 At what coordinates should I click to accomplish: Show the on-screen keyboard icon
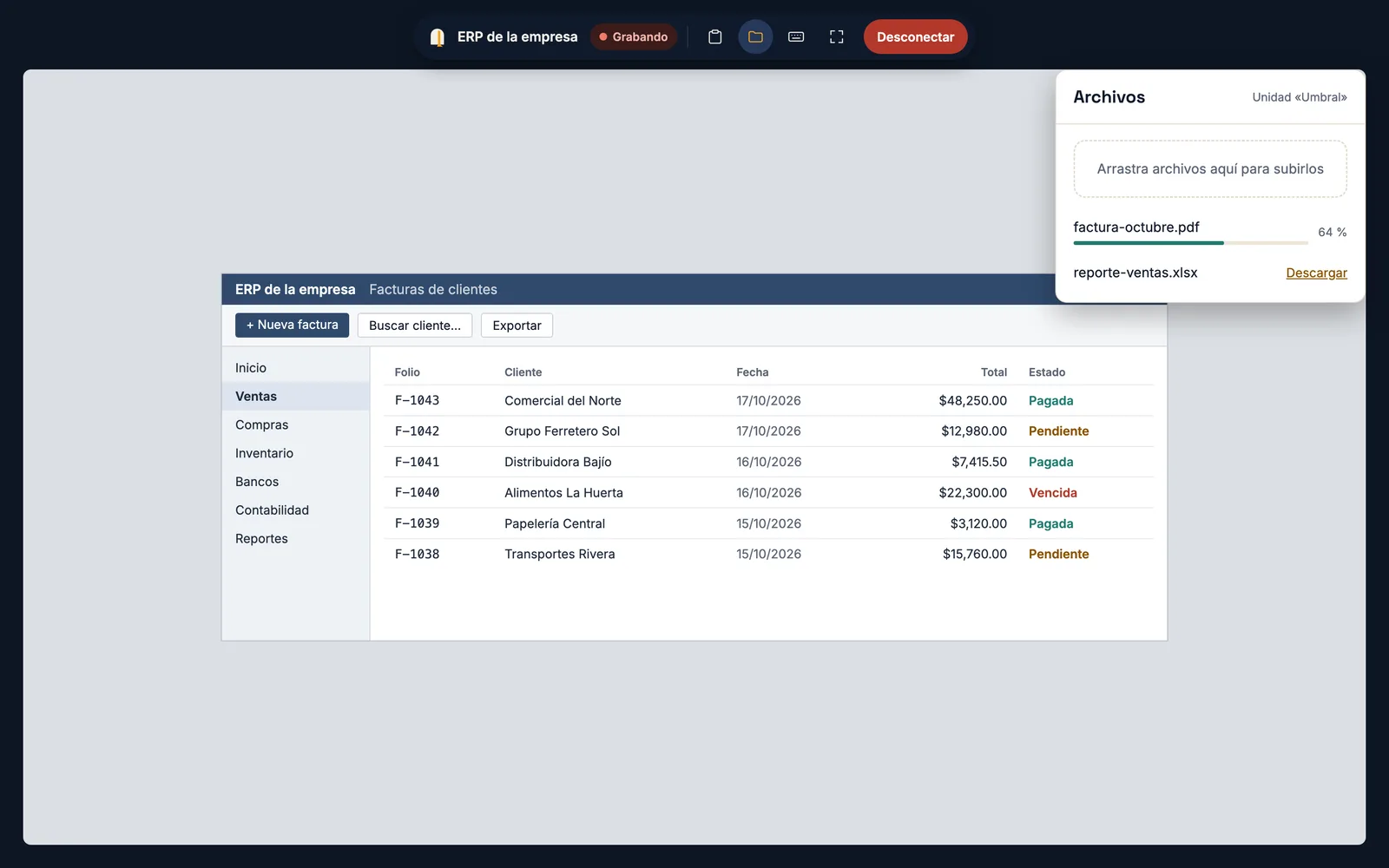tap(796, 36)
